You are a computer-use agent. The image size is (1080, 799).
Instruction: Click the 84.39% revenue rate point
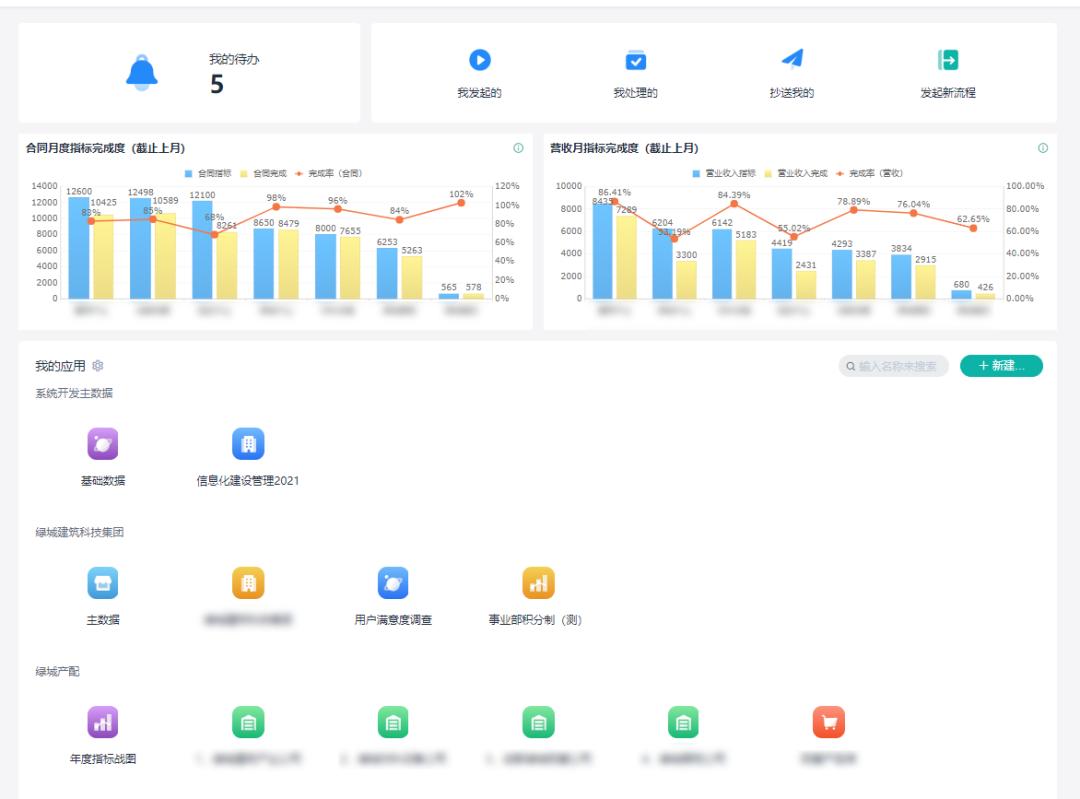coord(734,204)
